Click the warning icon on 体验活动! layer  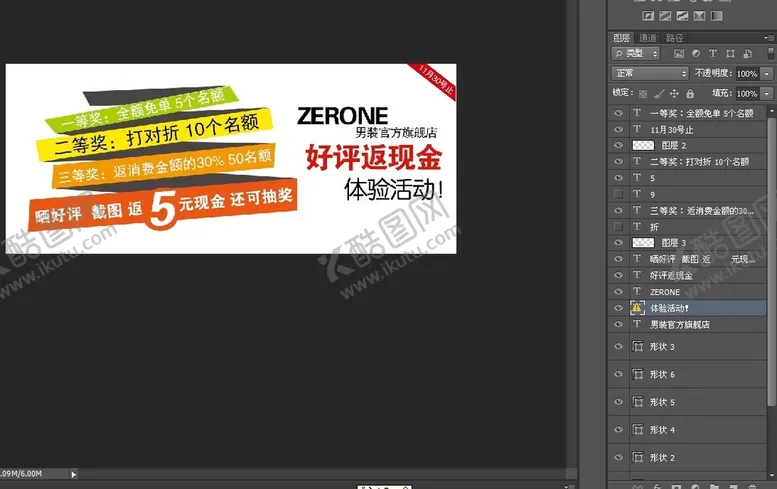pyautogui.click(x=637, y=308)
